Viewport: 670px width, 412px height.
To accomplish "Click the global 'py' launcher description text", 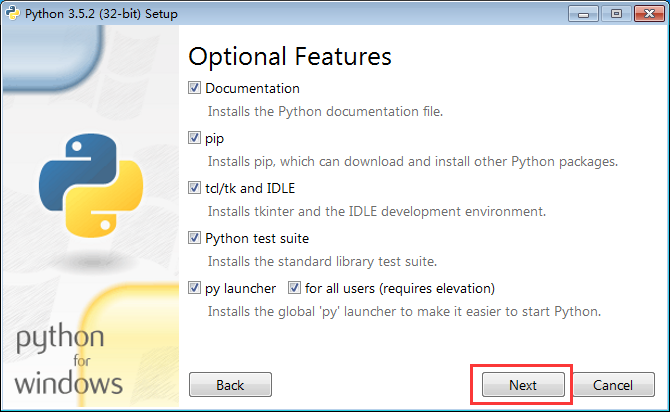I will (x=404, y=312).
